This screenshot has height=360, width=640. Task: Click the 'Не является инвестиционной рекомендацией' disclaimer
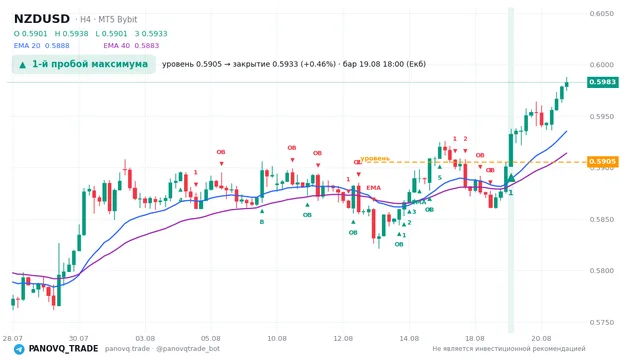pos(509,349)
